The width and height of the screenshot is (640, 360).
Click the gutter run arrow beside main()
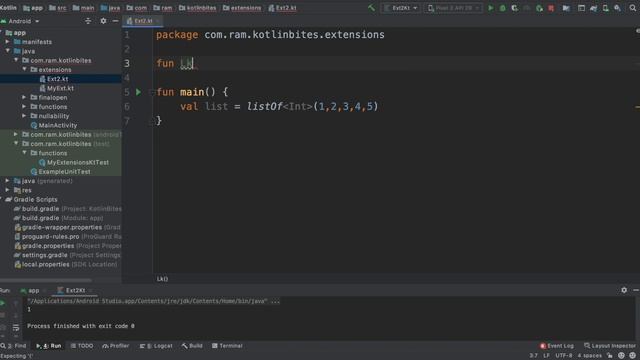tap(138, 92)
